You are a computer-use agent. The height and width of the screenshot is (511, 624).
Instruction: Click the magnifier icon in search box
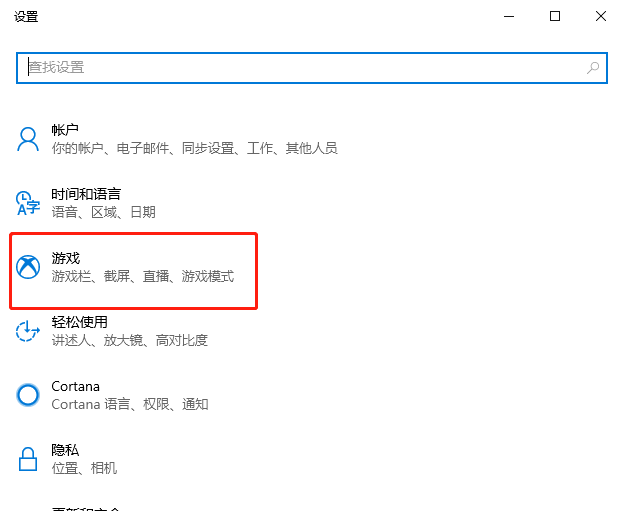[593, 68]
